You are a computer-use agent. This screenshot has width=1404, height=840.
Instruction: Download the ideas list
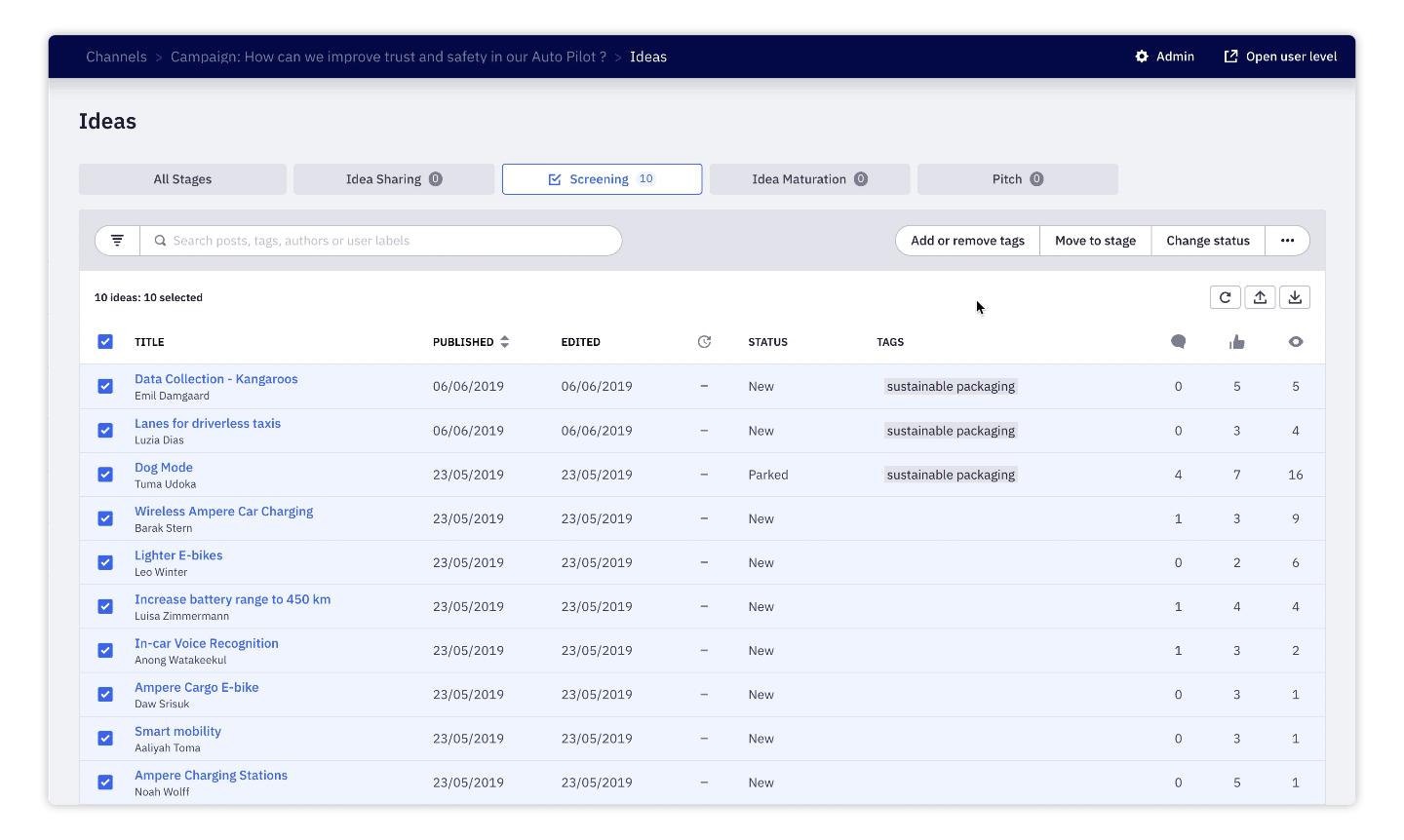tap(1295, 297)
